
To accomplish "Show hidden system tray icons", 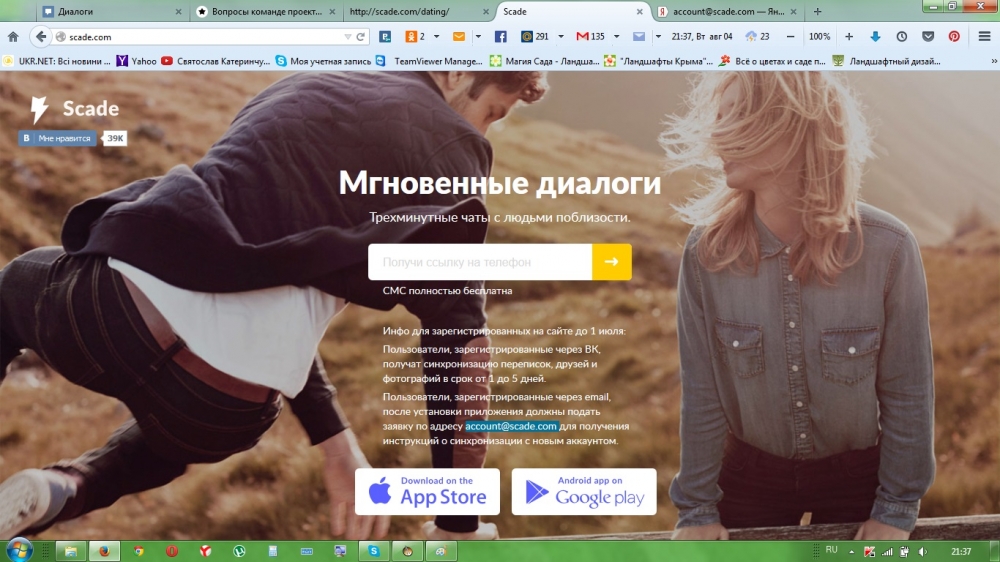I will click(x=851, y=551).
